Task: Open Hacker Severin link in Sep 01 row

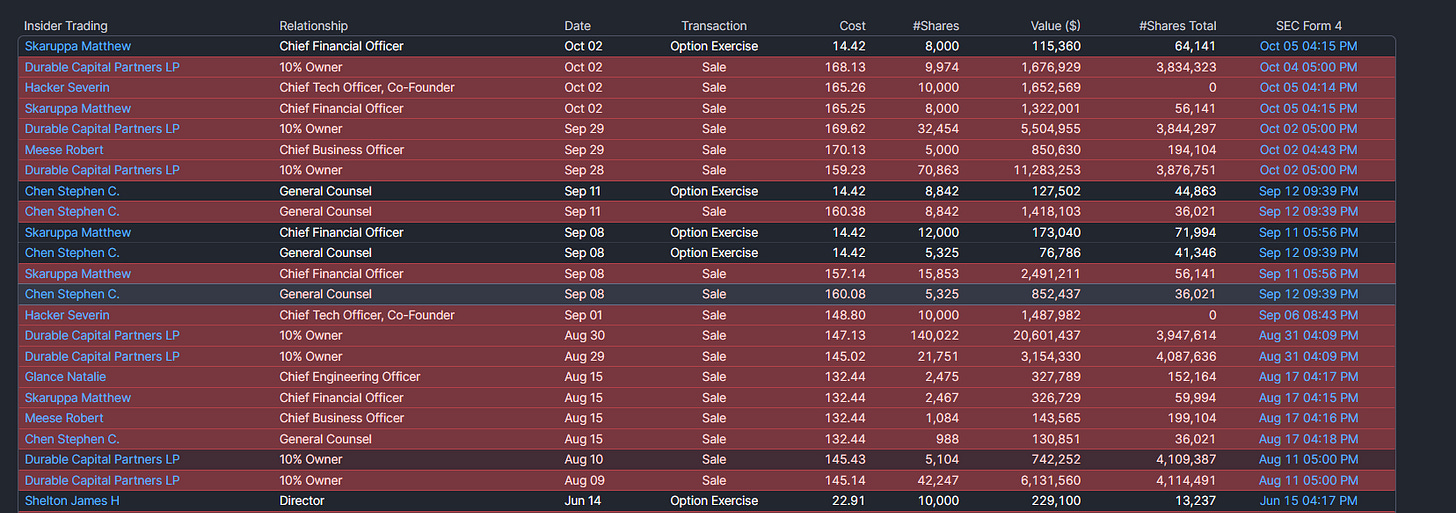Action: [x=67, y=315]
